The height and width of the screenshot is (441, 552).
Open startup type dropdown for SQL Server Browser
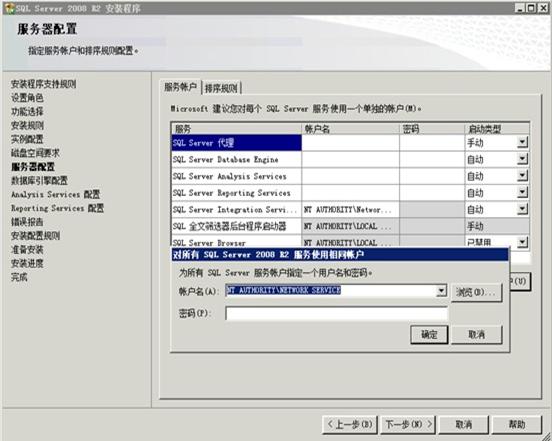pos(522,242)
